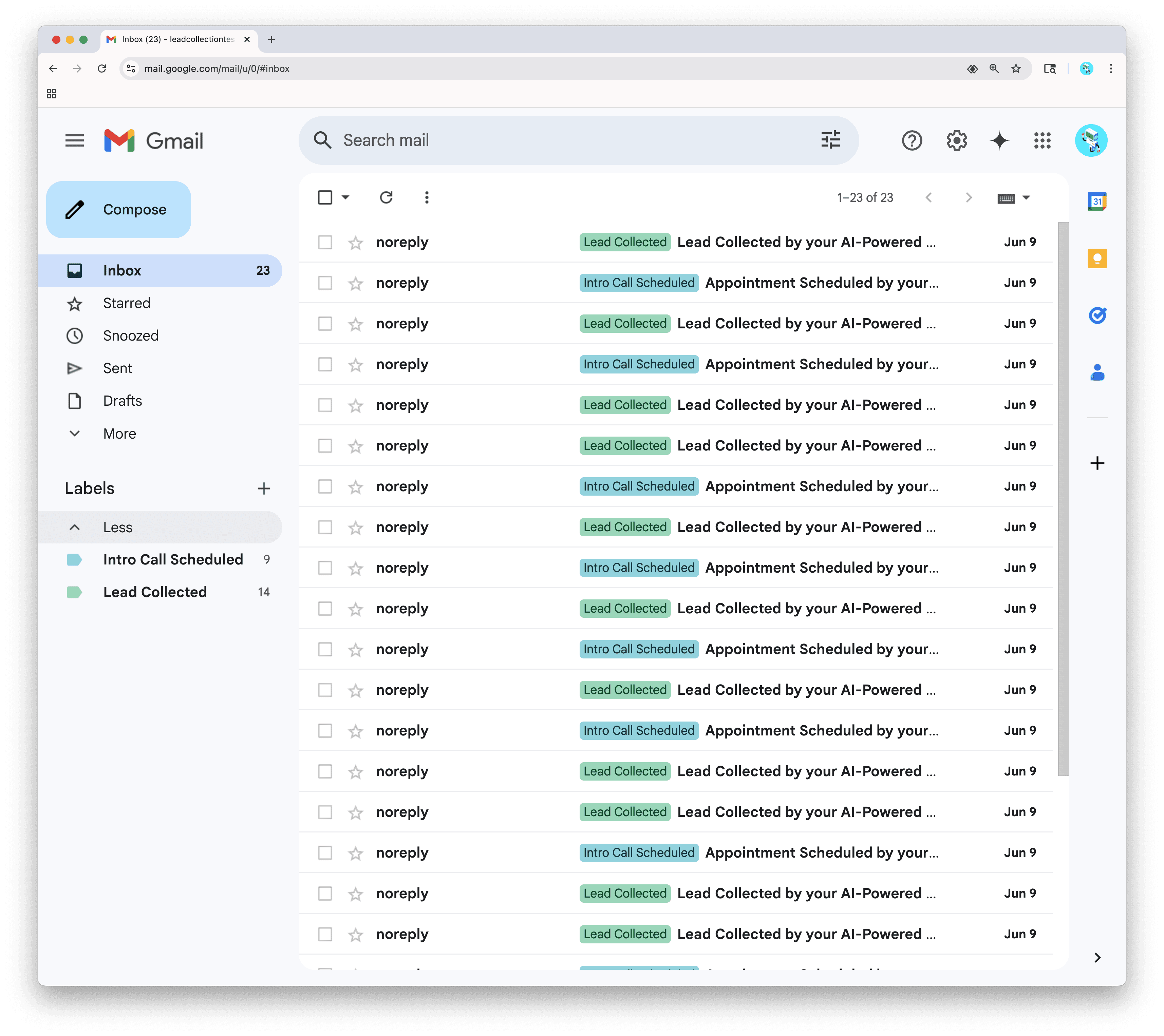The height and width of the screenshot is (1036, 1164).
Task: Open the Intro Call Scheduled label
Action: click(160, 559)
